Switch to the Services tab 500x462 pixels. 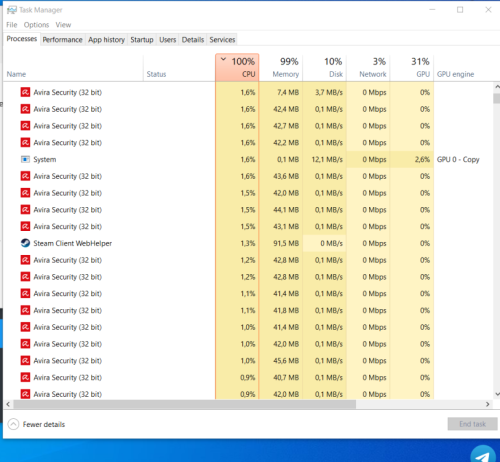[222, 40]
